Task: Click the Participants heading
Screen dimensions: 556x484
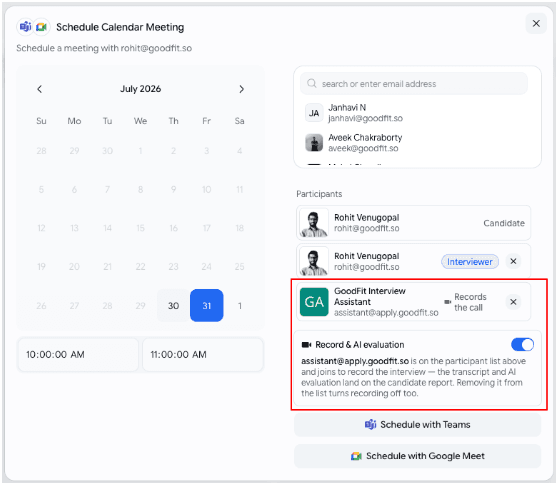Action: pyautogui.click(x=319, y=194)
